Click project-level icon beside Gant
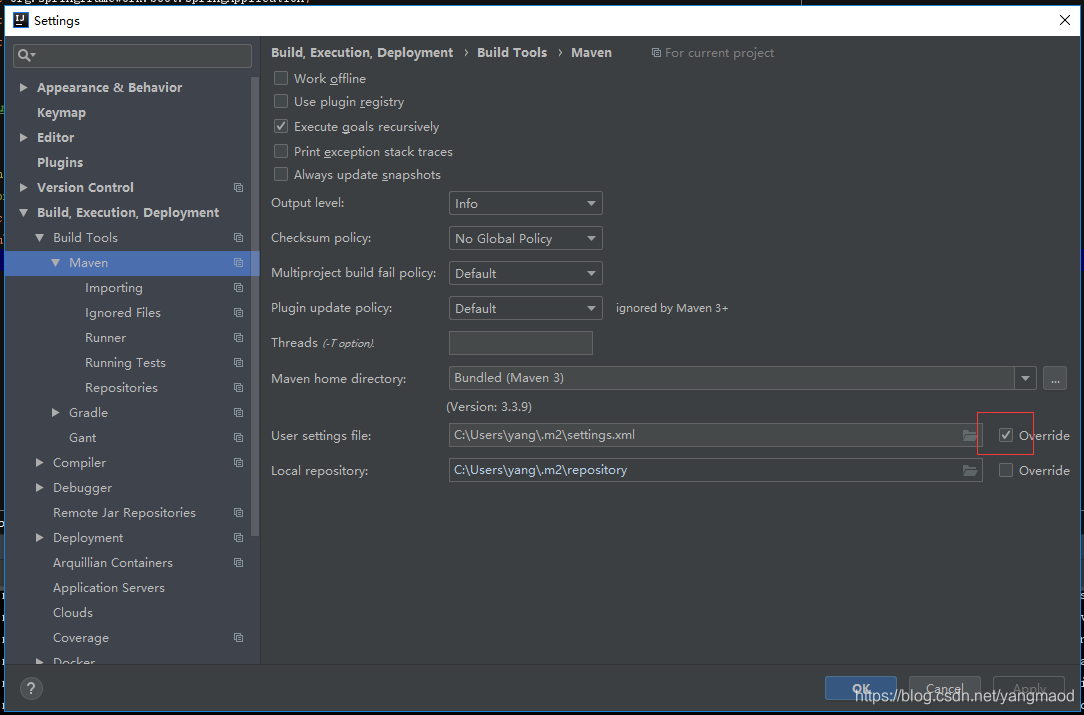1084x715 pixels. coord(239,438)
